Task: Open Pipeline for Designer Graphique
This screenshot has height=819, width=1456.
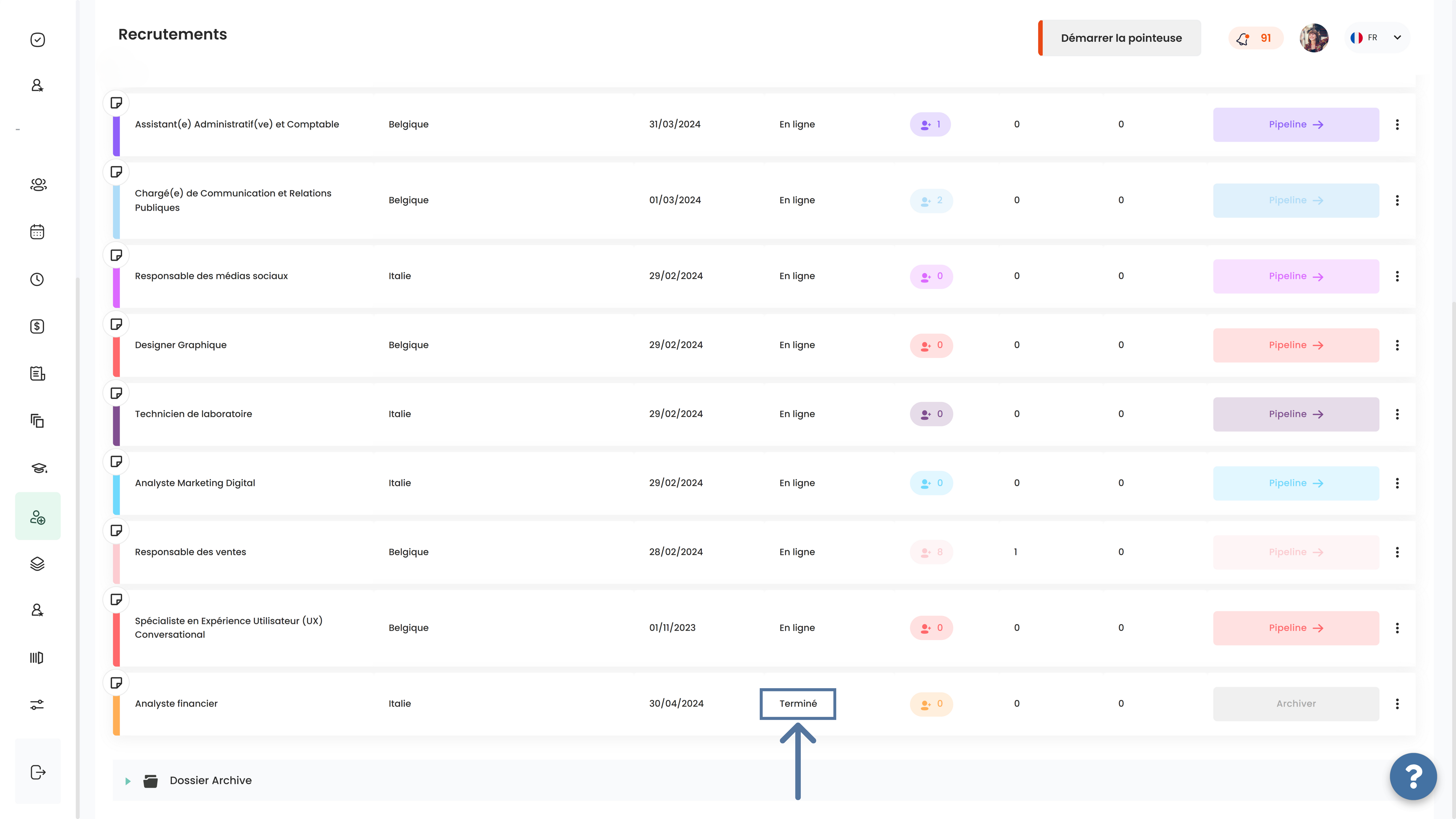Action: [1296, 345]
